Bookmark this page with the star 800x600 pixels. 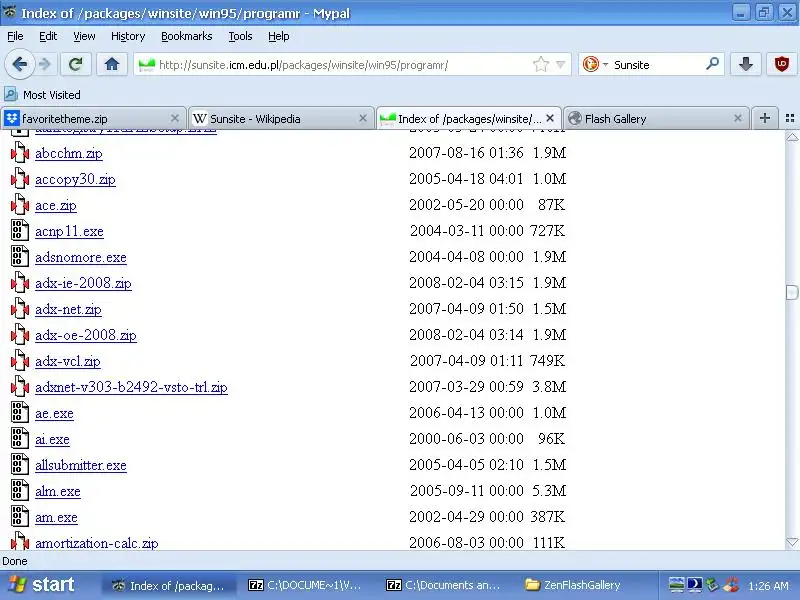click(x=540, y=64)
